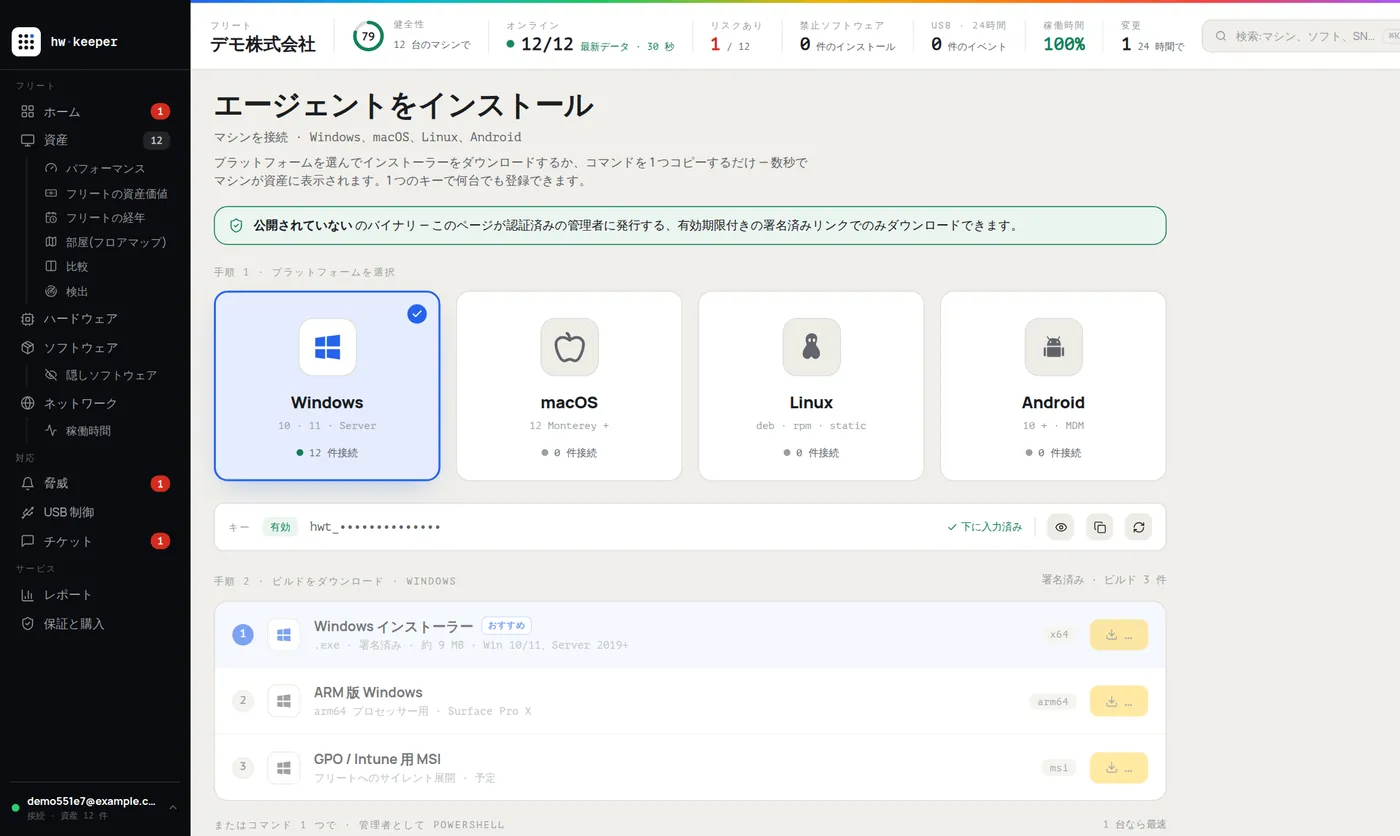Open USB 制御 in the sidebar
Screen dimensions: 1400x836
(95, 512)
